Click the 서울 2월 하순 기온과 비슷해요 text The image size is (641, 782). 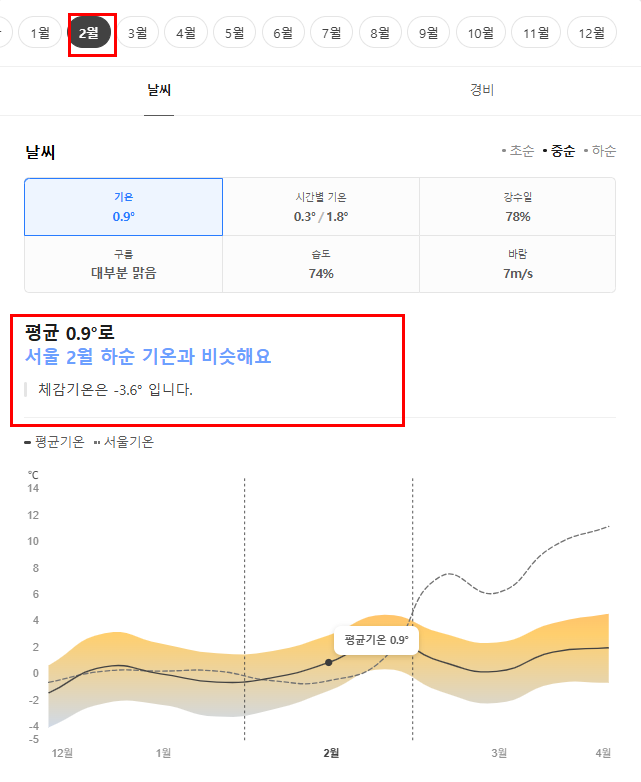tap(148, 357)
